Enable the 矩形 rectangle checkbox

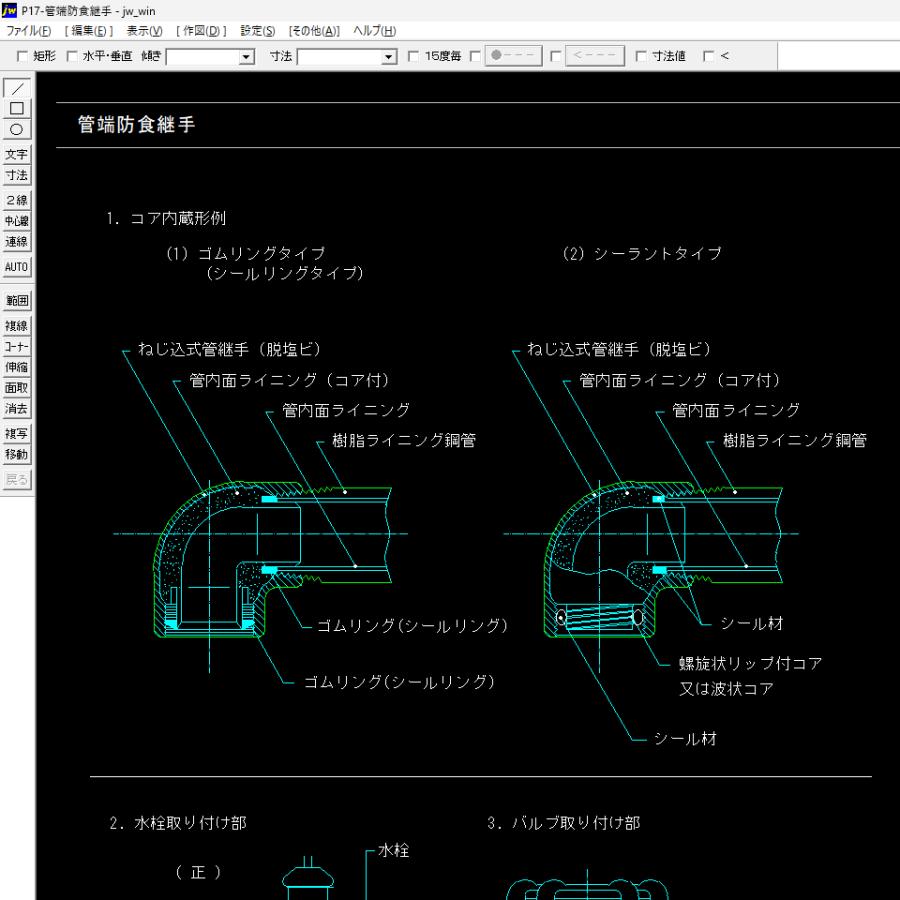22,56
